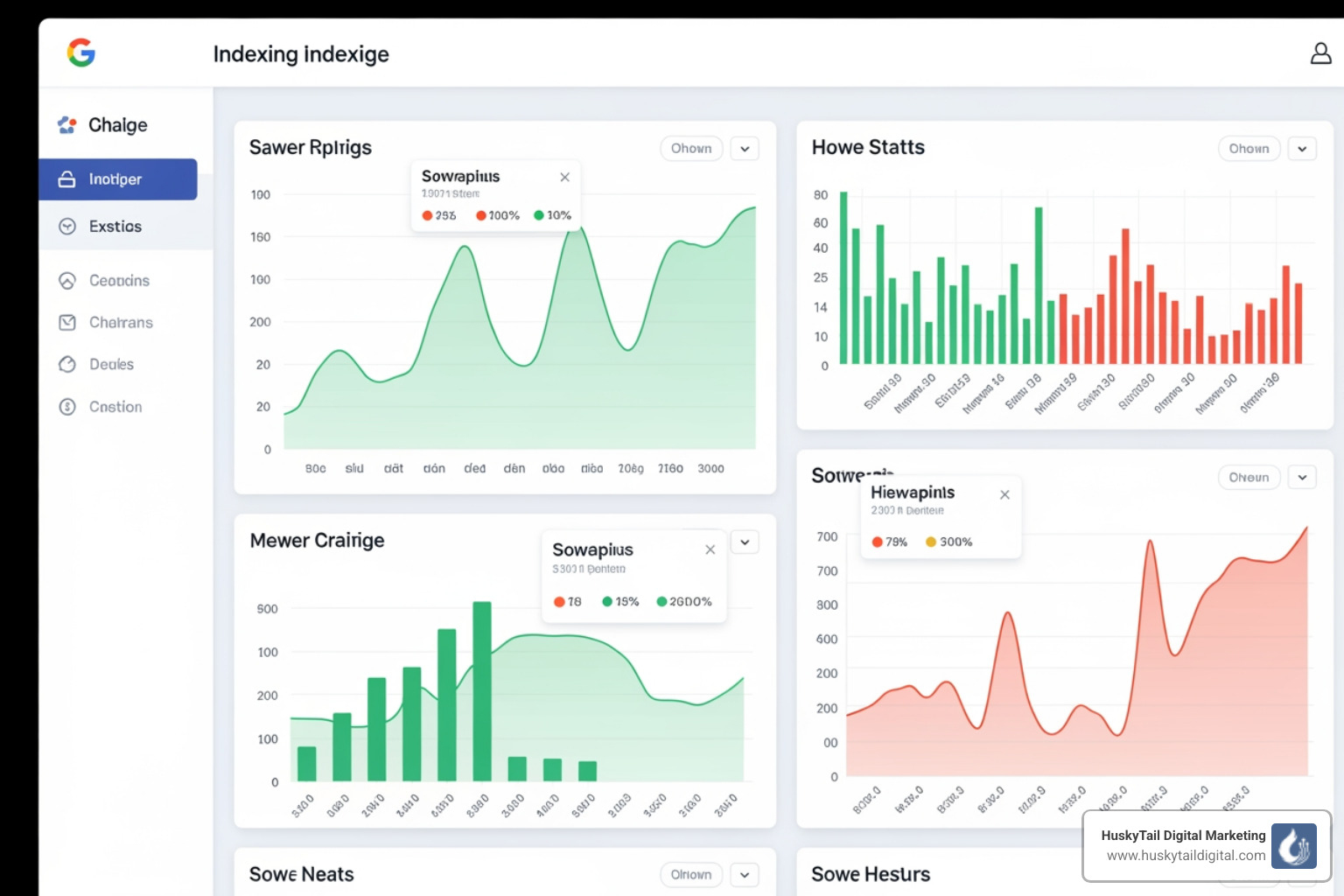Screen dimensions: 1344x896
Task: Click the Inotlper lock icon in sidebar
Action: click(x=68, y=178)
